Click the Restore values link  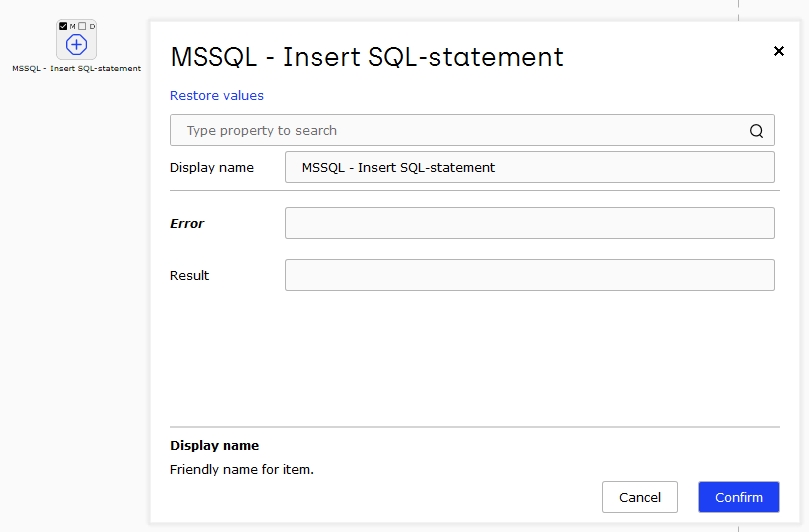point(217,95)
